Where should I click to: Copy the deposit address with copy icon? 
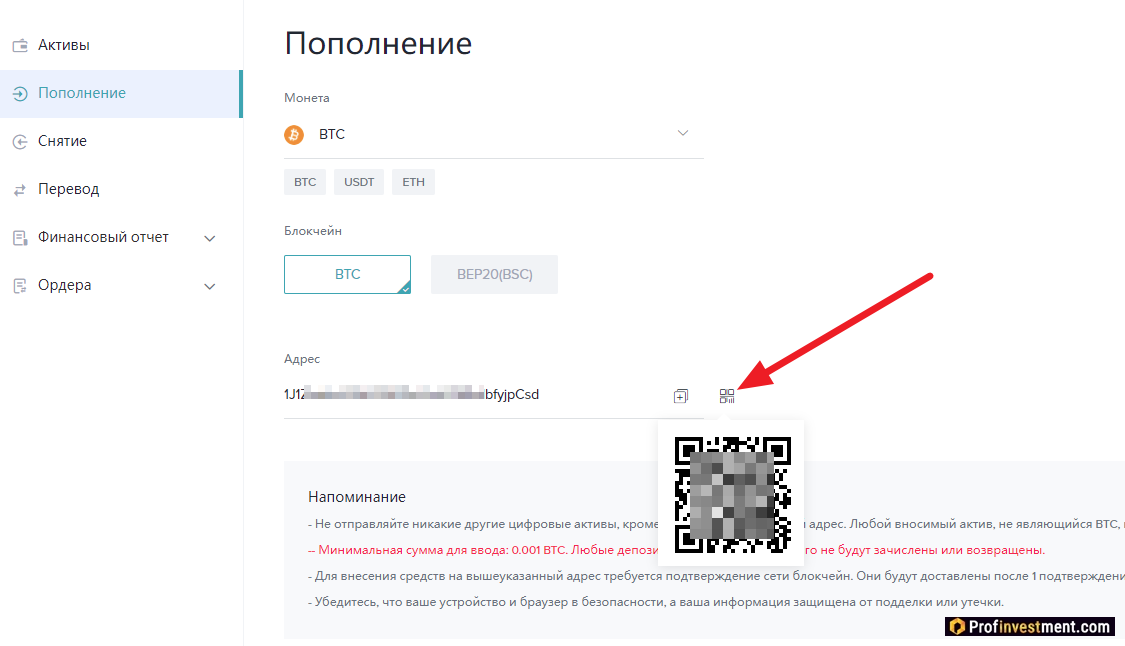pyautogui.click(x=681, y=395)
